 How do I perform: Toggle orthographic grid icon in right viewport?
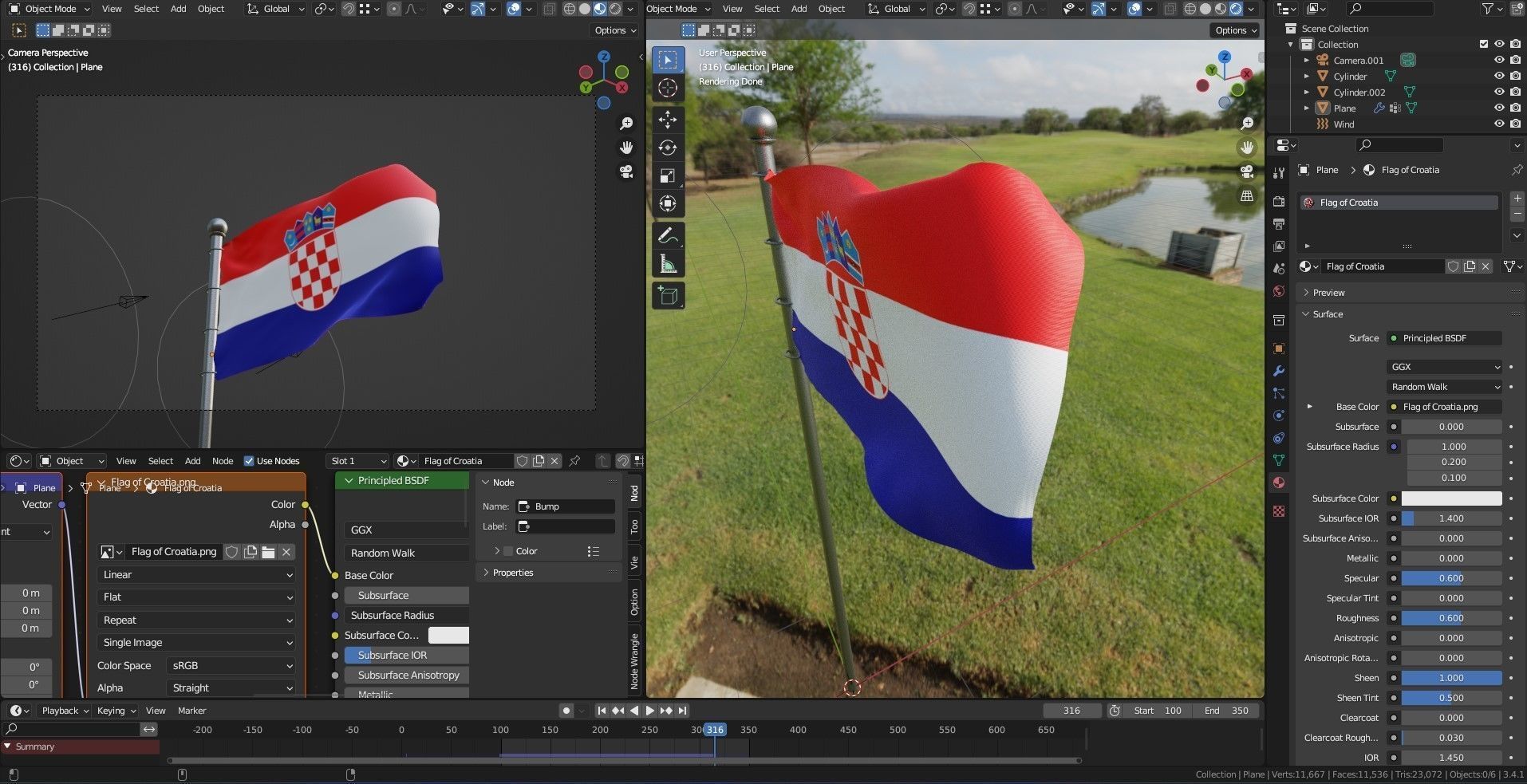pyautogui.click(x=1247, y=195)
